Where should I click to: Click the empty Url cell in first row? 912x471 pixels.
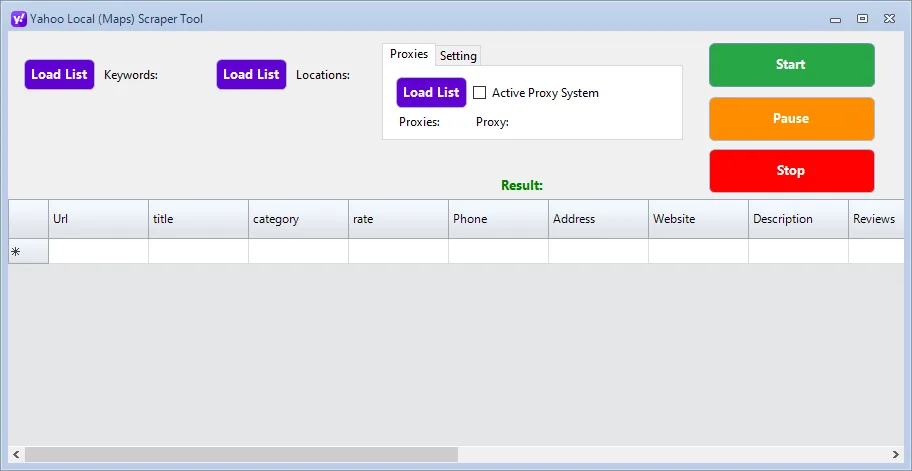pyautogui.click(x=98, y=252)
